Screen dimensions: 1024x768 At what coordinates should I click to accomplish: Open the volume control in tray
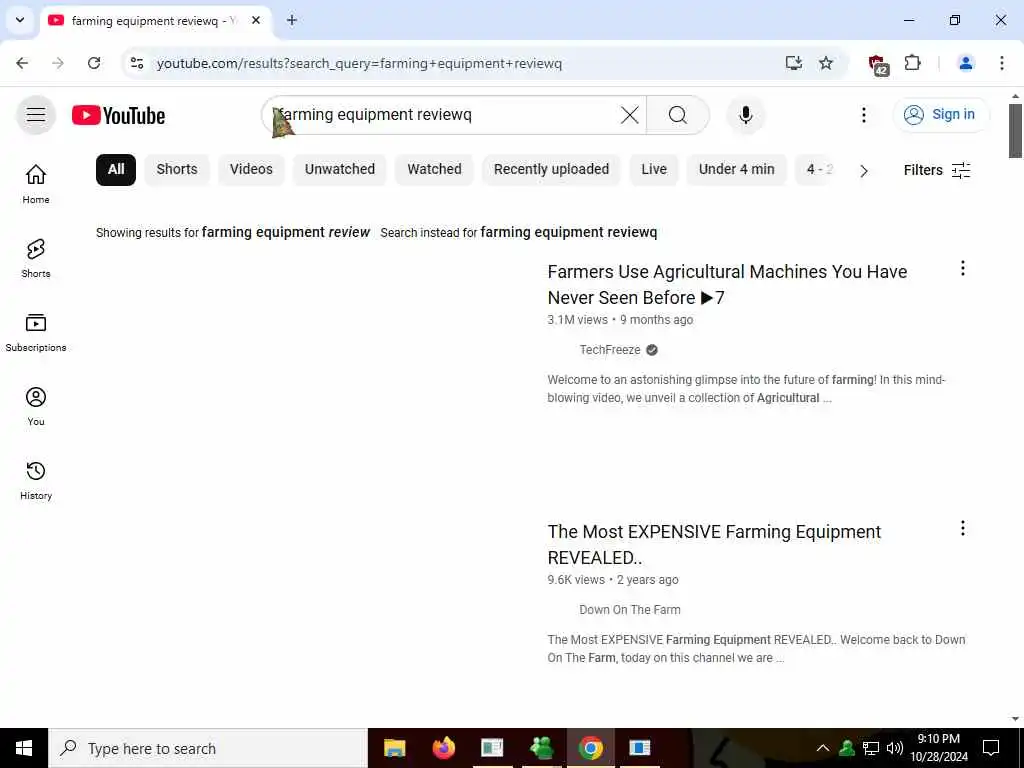coord(895,748)
